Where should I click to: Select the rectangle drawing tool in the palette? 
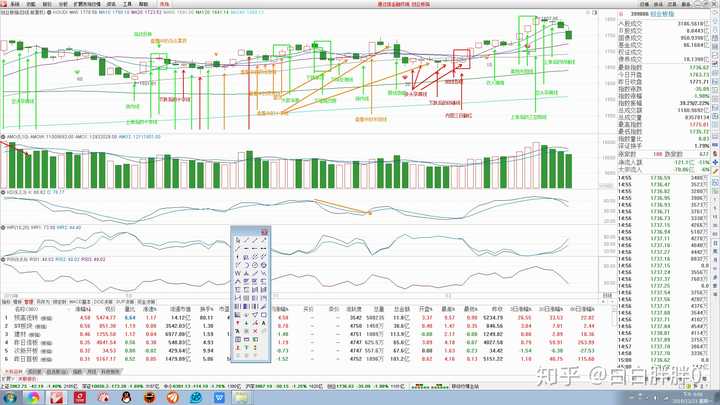click(264, 315)
